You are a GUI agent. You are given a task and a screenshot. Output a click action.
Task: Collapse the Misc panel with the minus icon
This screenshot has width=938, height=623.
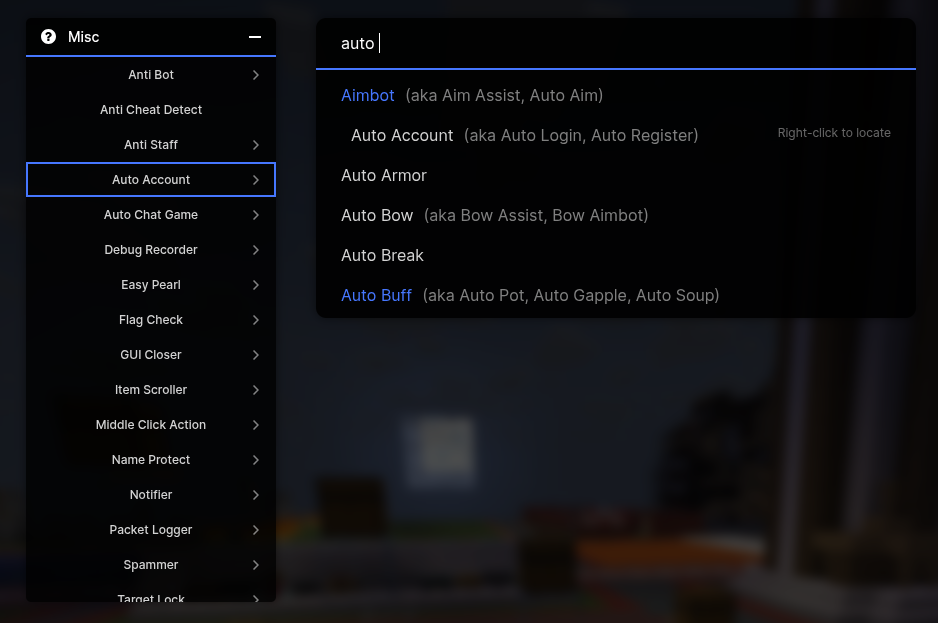click(x=255, y=37)
